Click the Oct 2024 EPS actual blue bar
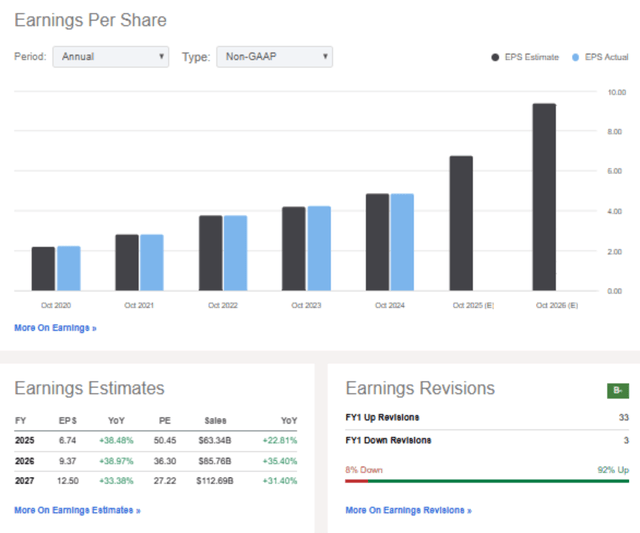The image size is (640, 533). point(401,242)
